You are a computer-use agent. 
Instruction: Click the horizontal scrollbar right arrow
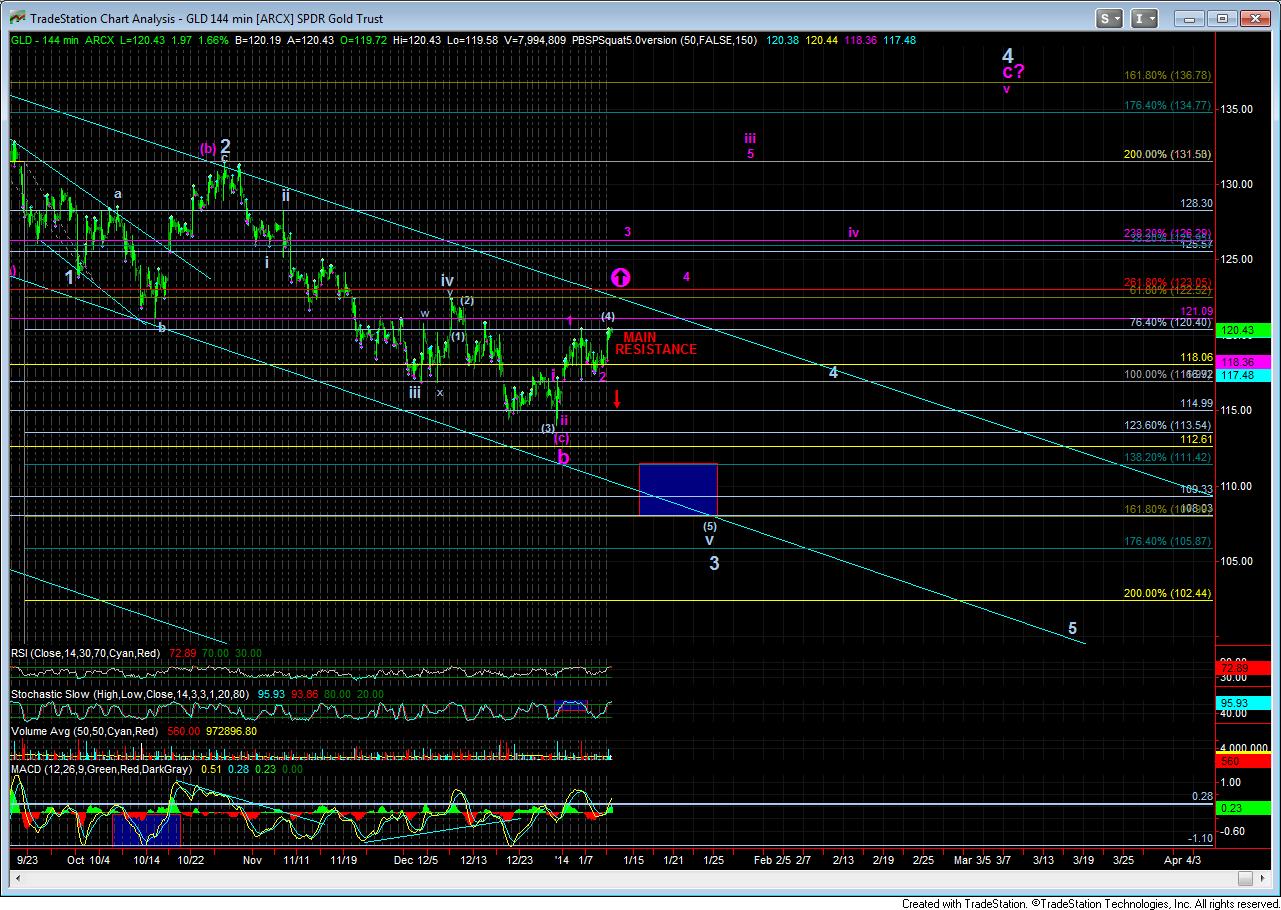click(1262, 878)
